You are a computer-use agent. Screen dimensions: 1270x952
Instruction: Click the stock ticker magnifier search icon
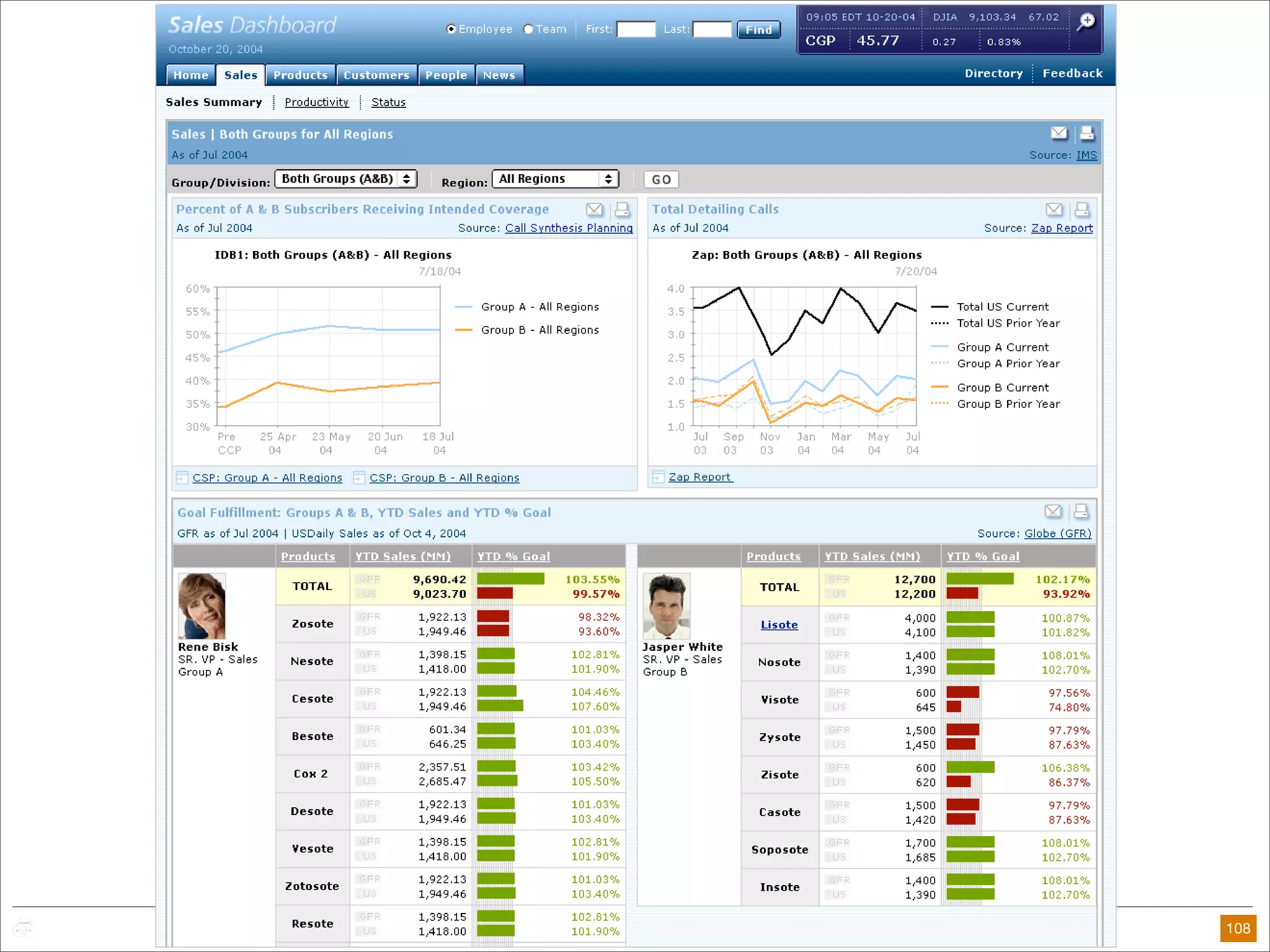[x=1086, y=22]
